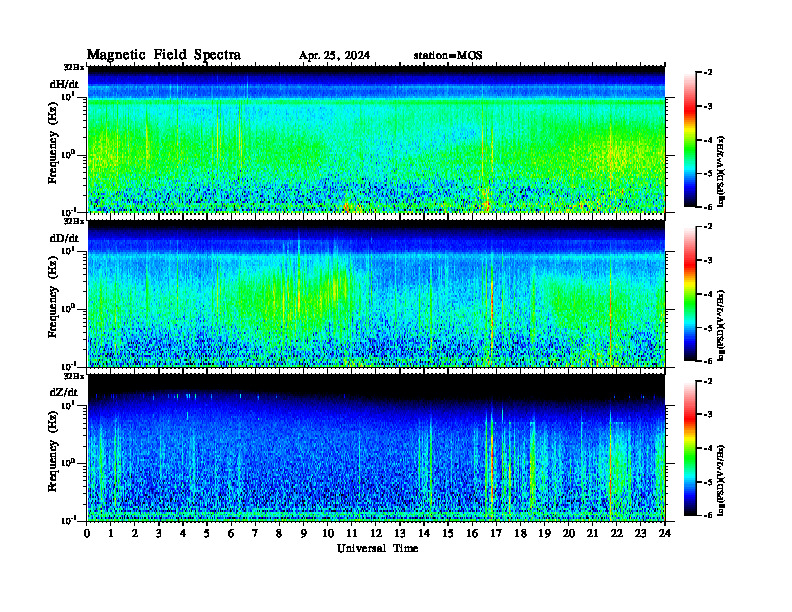
Task: Click the hour tick label "16" on time axis
Action: [x=472, y=534]
